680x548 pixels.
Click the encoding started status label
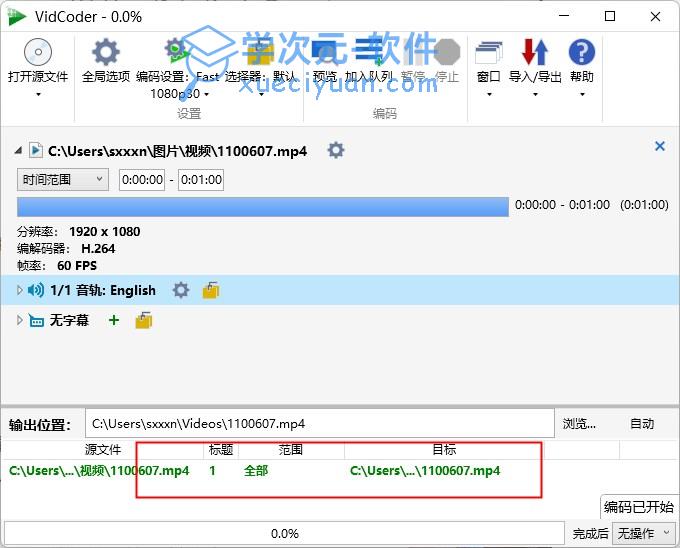(x=639, y=506)
